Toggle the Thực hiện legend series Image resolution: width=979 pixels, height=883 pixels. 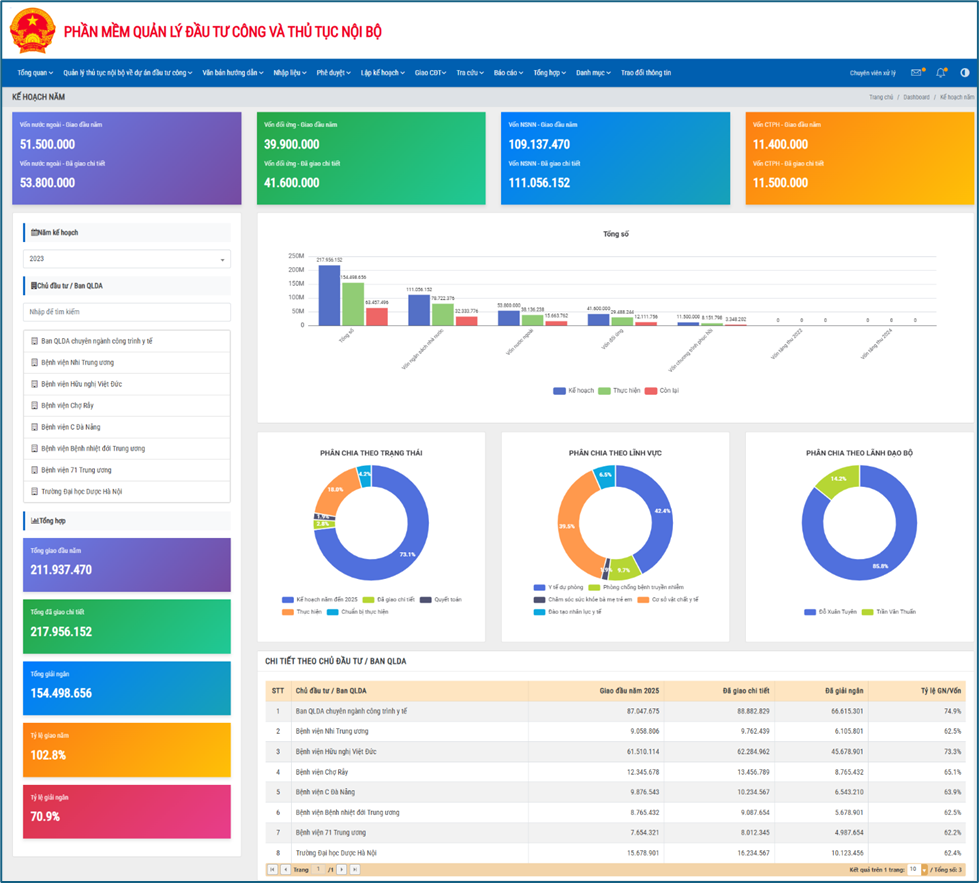pos(618,391)
